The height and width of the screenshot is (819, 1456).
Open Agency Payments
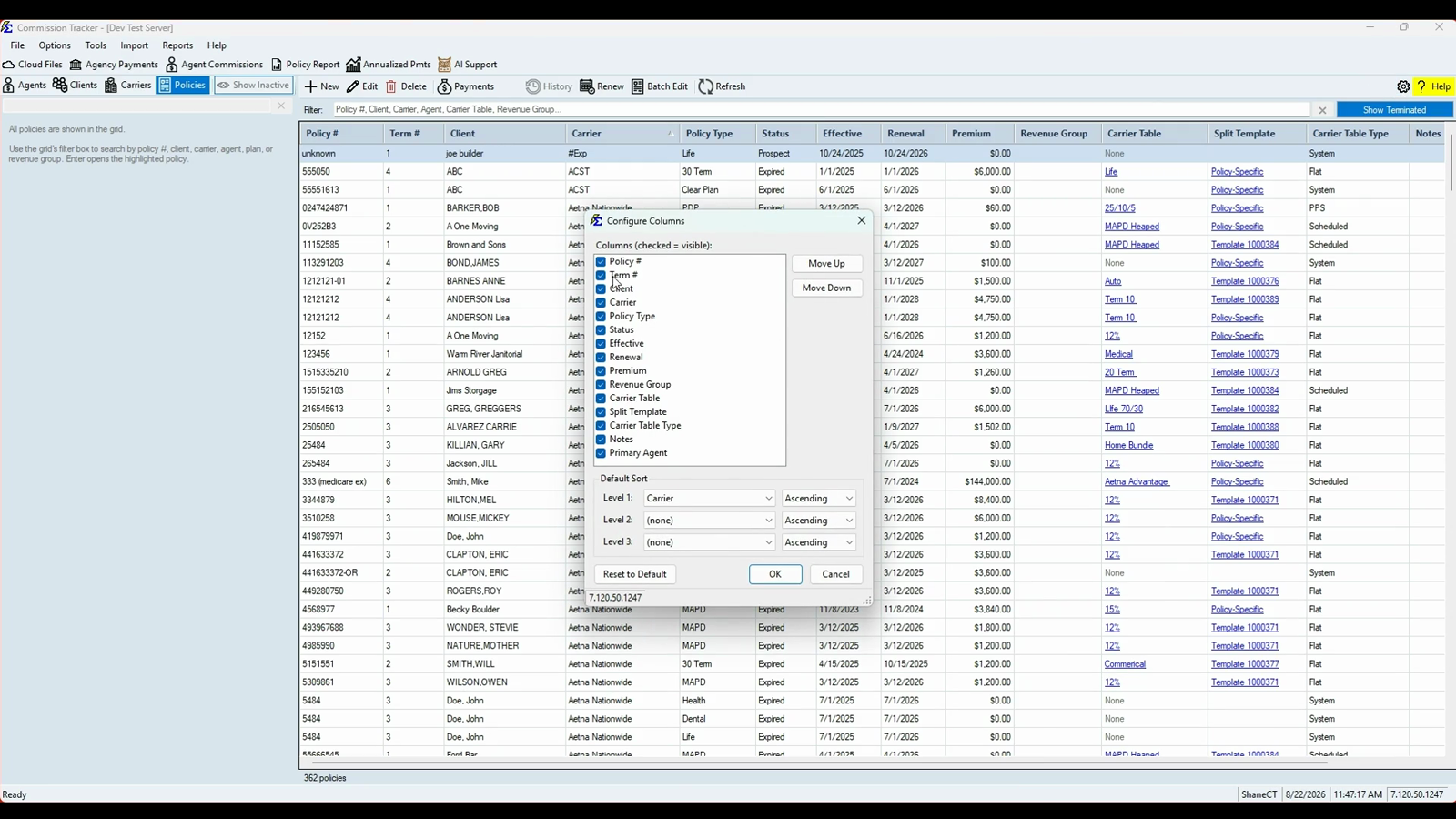pos(114,65)
